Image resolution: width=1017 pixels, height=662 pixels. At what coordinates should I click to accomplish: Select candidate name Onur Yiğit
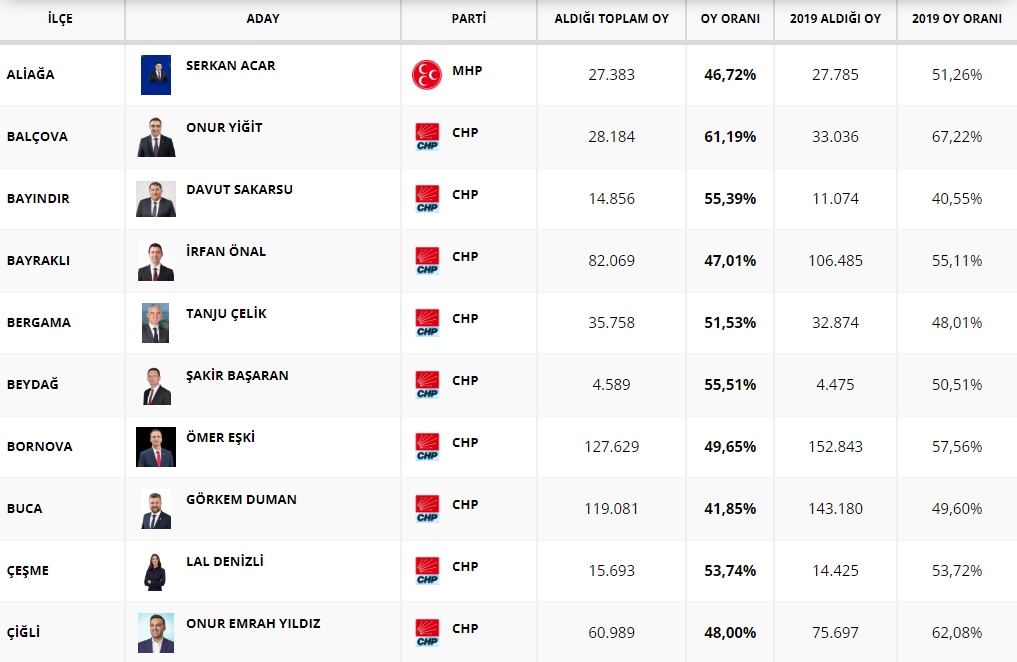pyautogui.click(x=224, y=128)
